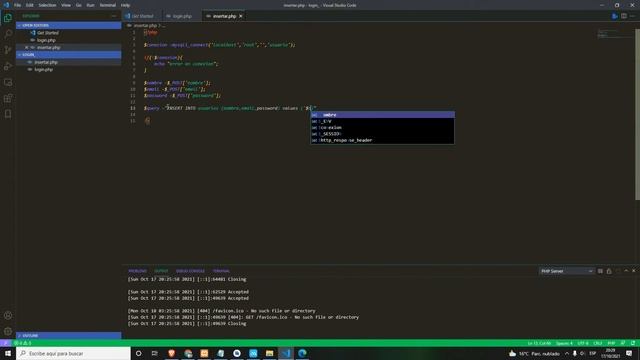Clear the output panel icon
The height and width of the screenshot is (360, 640).
click(600, 271)
